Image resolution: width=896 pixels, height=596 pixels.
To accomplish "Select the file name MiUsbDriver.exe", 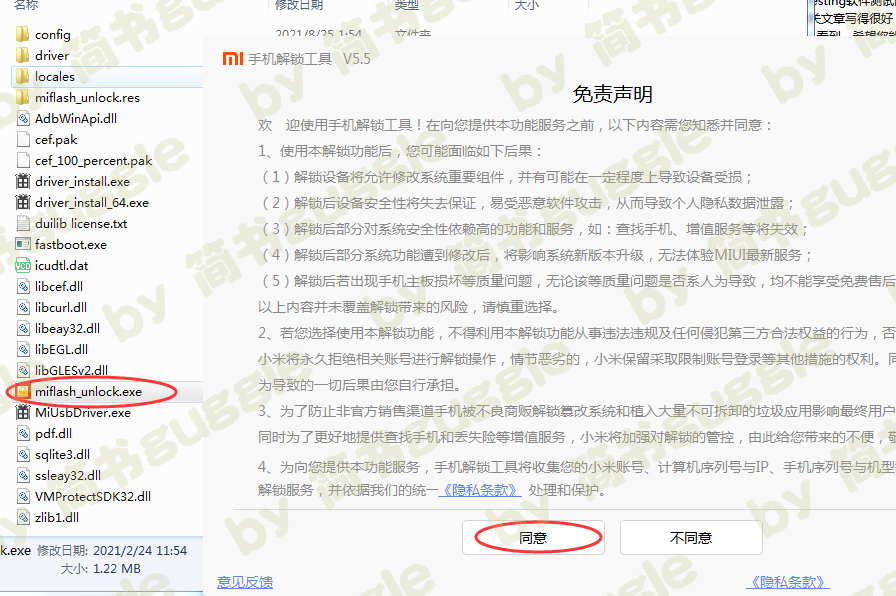I will pos(83,413).
